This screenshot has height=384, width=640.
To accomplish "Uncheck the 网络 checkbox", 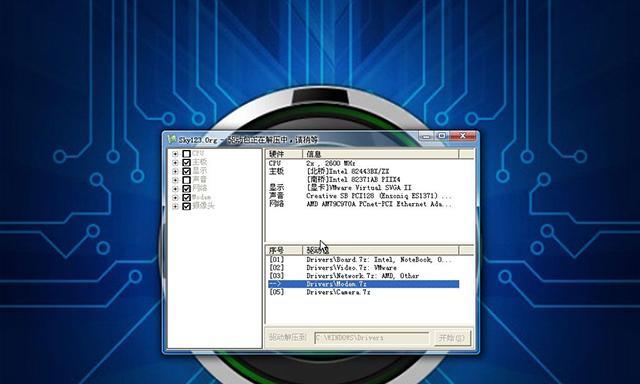I will click(x=186, y=189).
